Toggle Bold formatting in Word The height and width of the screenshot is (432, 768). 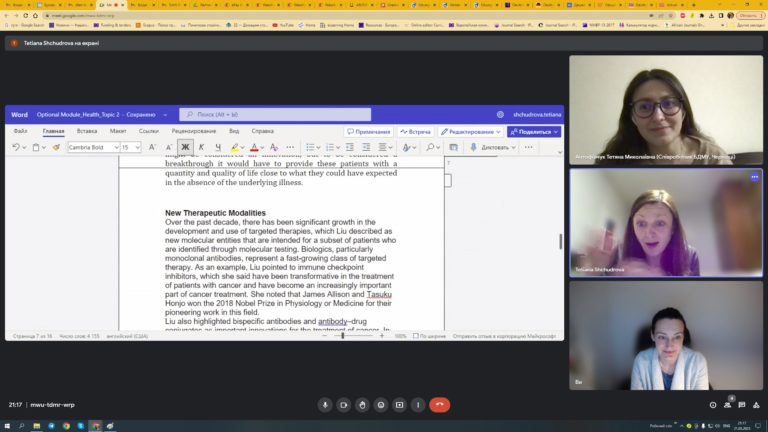[x=185, y=147]
